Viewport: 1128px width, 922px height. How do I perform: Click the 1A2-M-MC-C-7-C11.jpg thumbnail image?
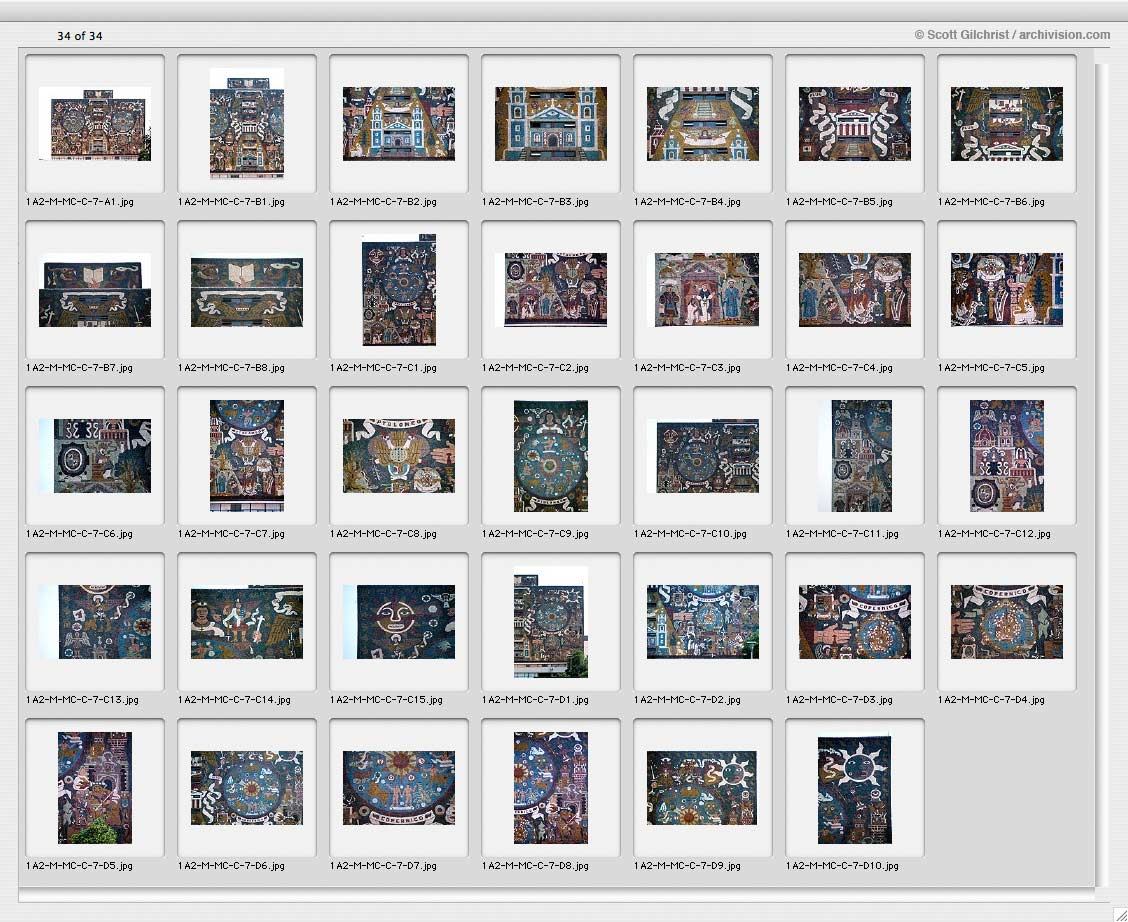coord(855,456)
